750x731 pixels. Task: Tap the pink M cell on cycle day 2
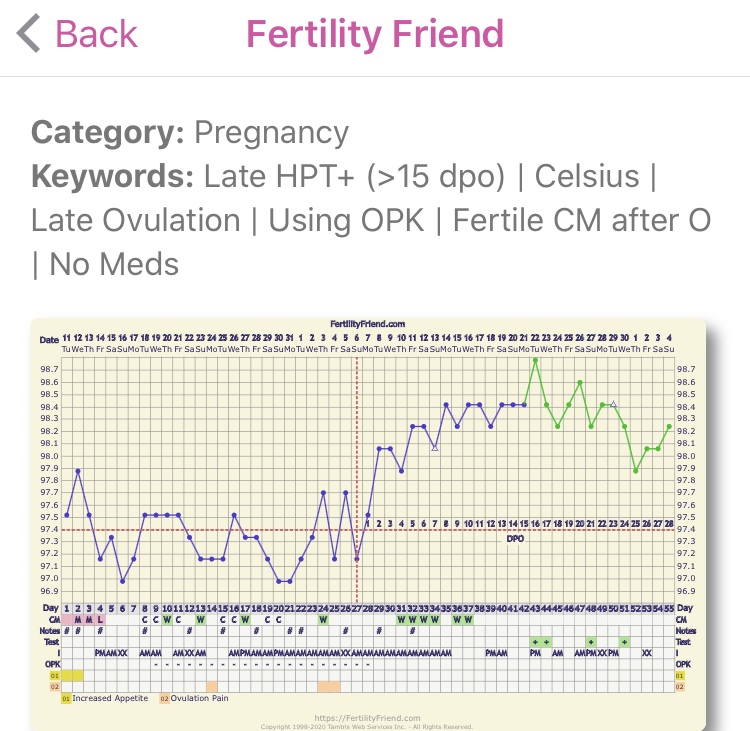[78, 619]
